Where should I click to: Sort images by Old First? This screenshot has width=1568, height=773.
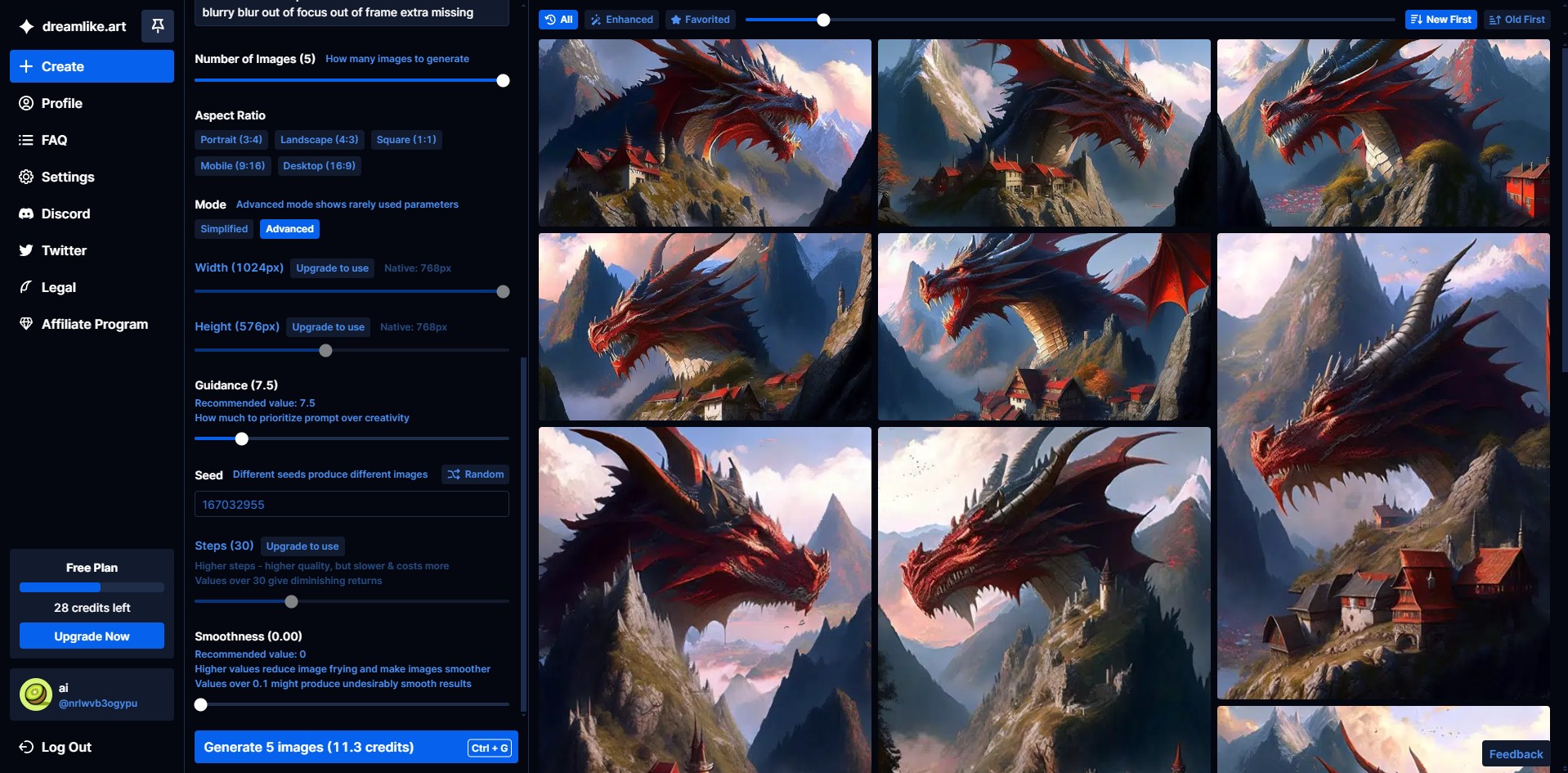coord(1517,20)
